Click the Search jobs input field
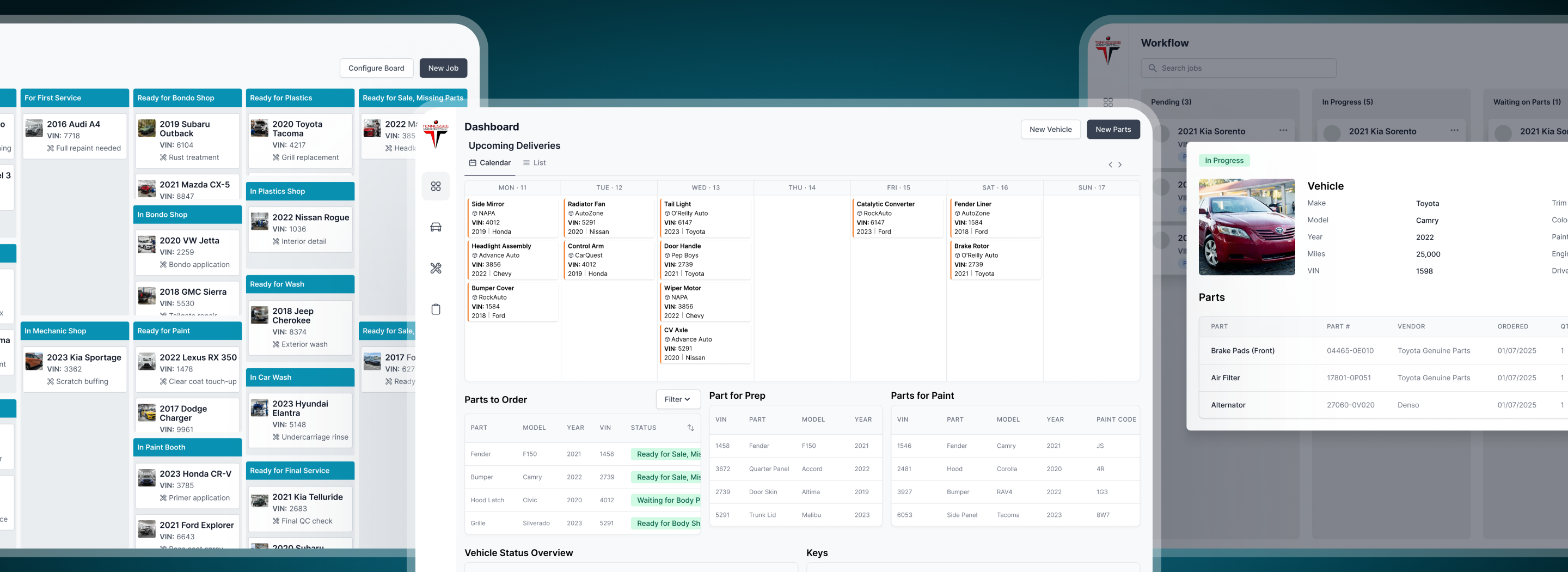The width and height of the screenshot is (1568, 572). click(x=1239, y=68)
